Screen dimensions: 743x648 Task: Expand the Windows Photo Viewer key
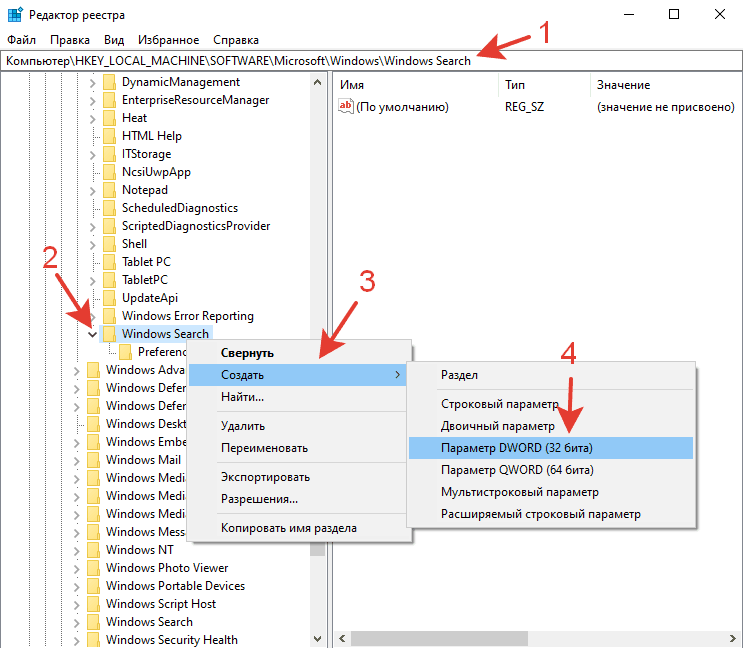[76, 568]
